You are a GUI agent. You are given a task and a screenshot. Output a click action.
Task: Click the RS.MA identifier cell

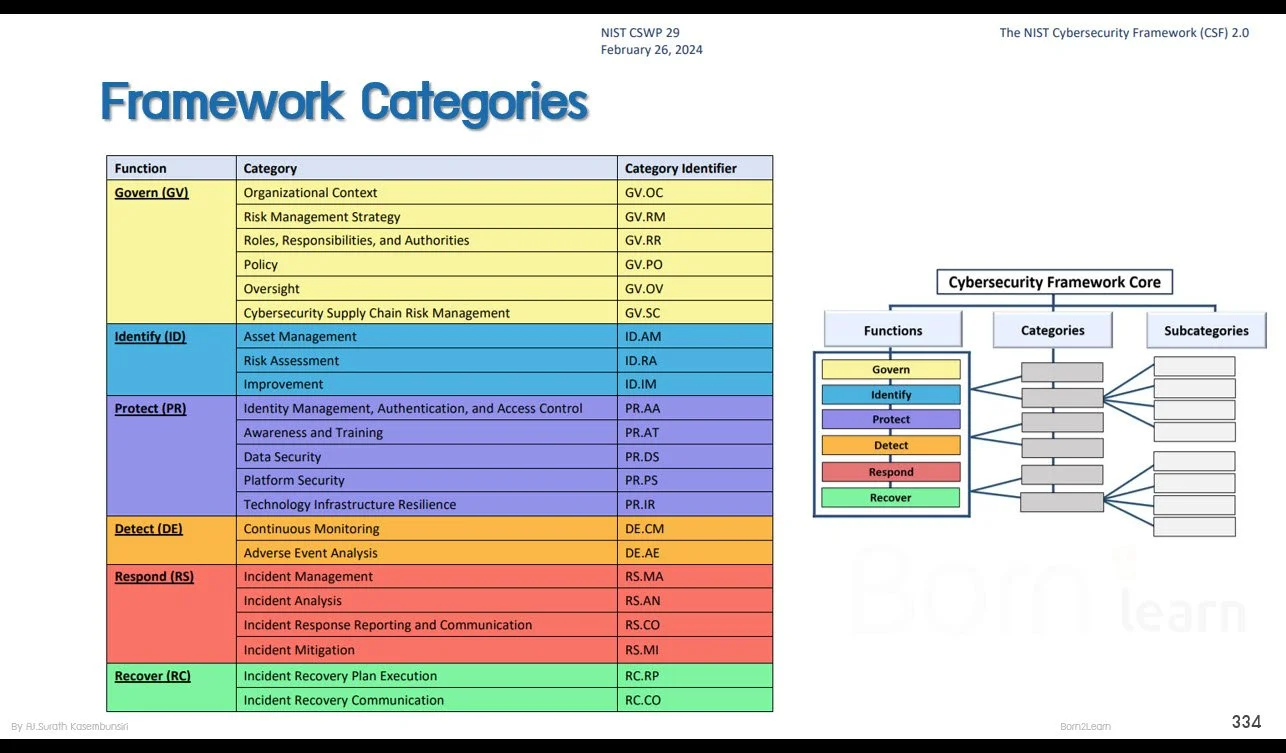[x=695, y=576]
